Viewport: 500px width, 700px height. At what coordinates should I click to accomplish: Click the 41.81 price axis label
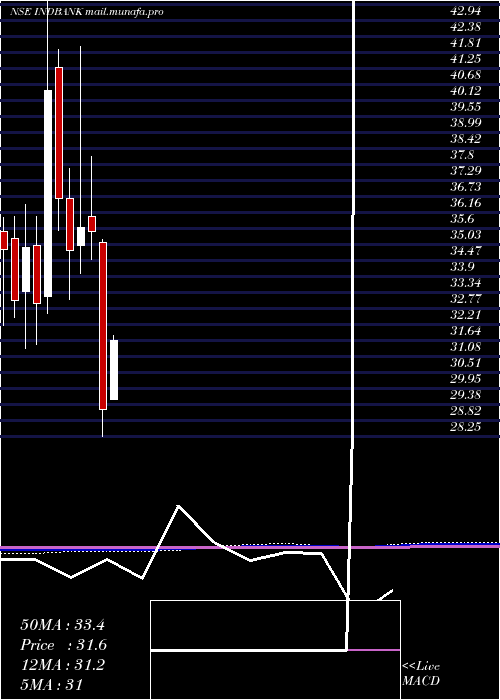click(466, 43)
